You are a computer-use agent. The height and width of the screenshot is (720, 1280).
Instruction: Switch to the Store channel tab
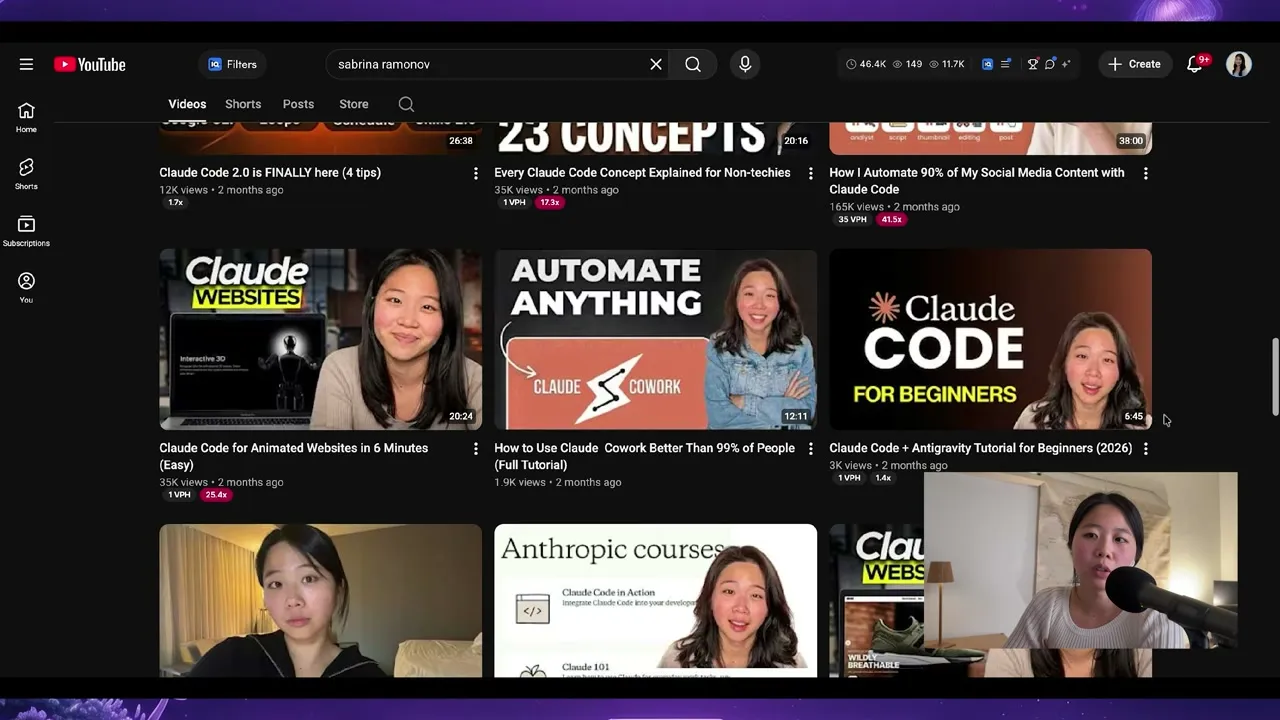tap(354, 104)
